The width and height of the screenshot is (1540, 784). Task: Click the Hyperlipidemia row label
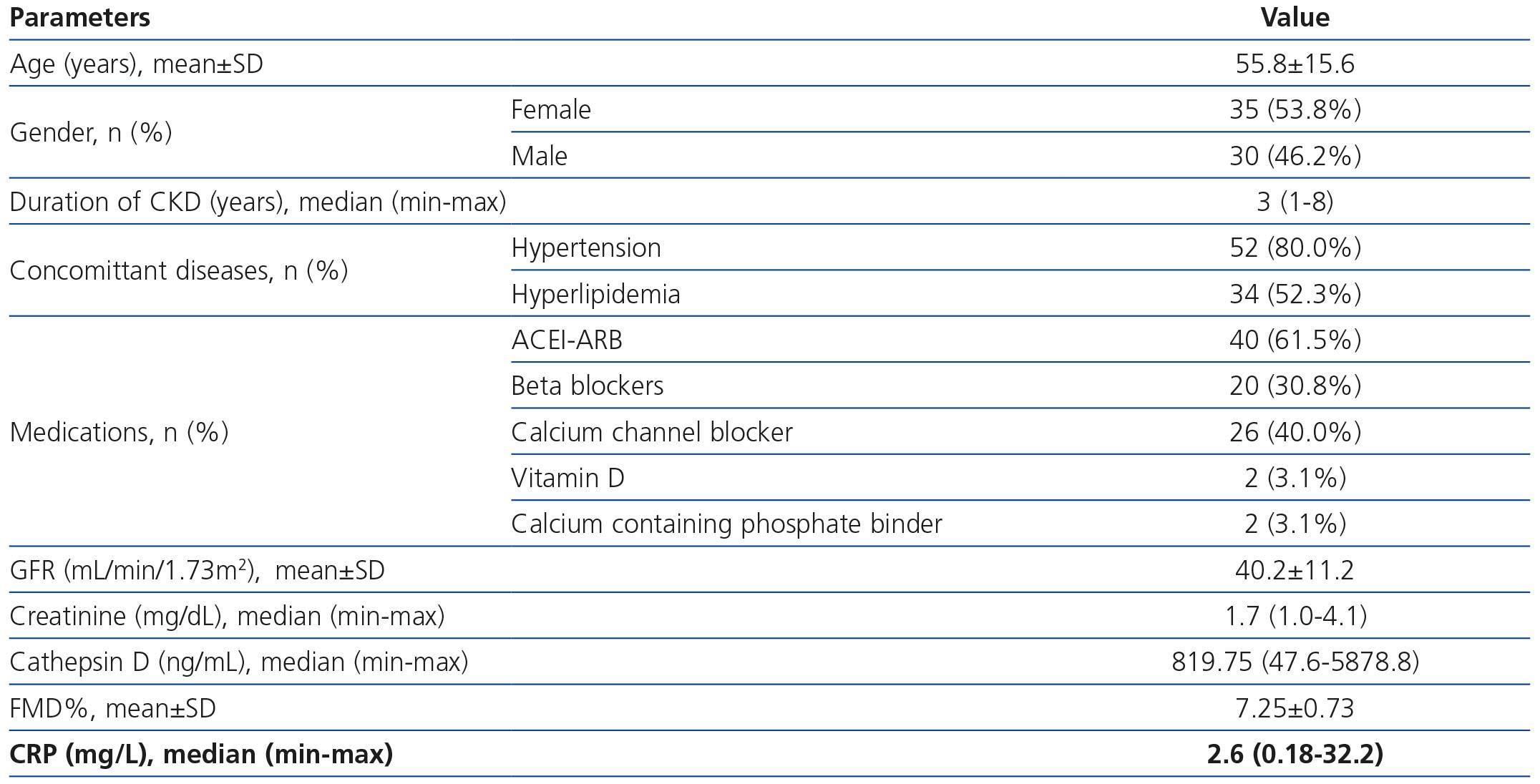595,294
